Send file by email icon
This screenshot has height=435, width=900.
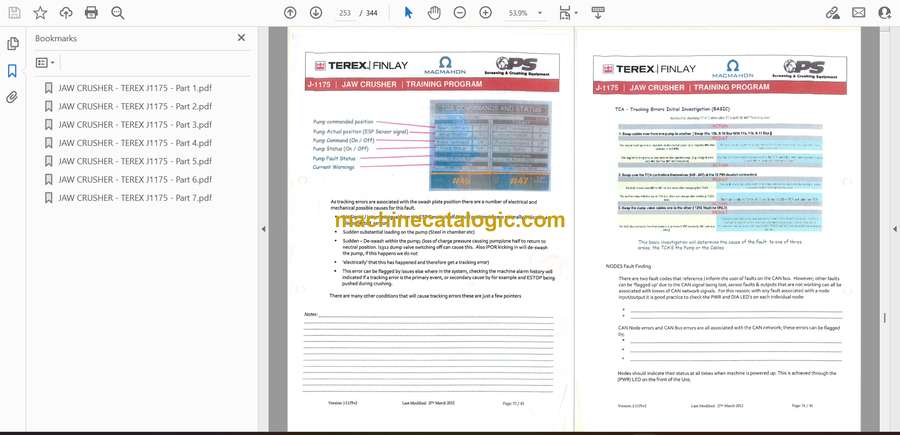click(859, 13)
